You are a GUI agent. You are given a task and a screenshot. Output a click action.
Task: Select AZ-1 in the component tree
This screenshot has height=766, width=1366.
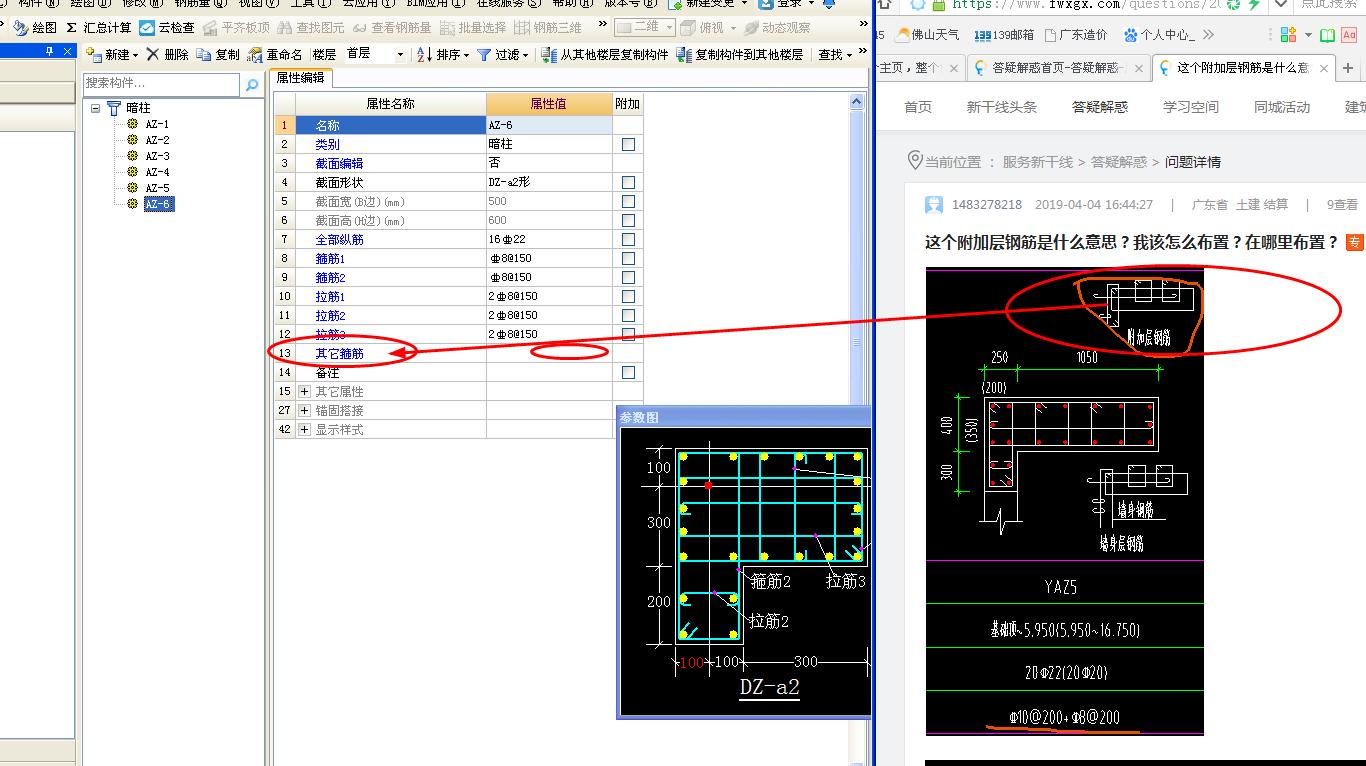(x=157, y=124)
